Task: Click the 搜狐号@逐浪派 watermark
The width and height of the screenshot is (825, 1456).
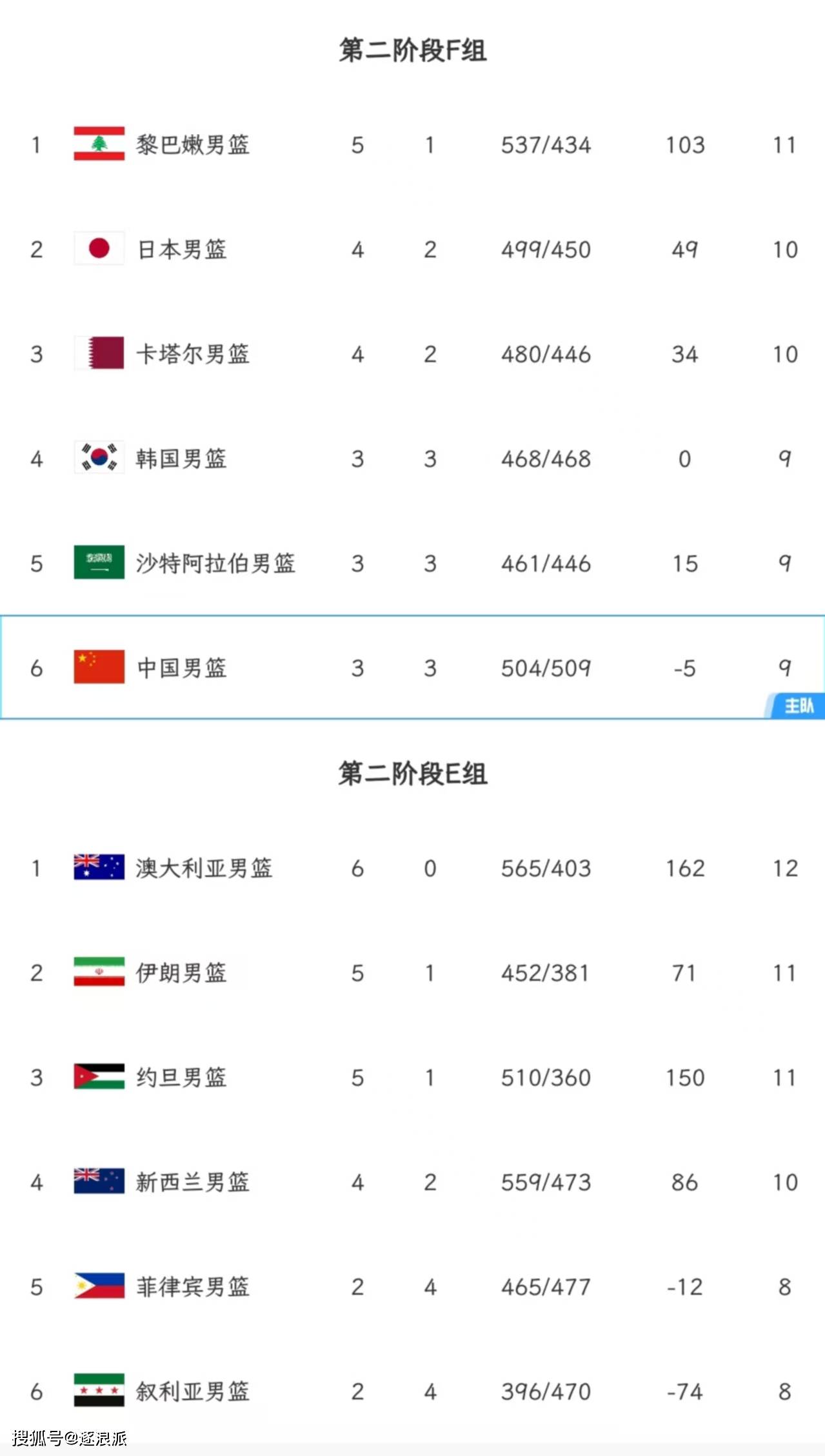Action: pos(69,1438)
